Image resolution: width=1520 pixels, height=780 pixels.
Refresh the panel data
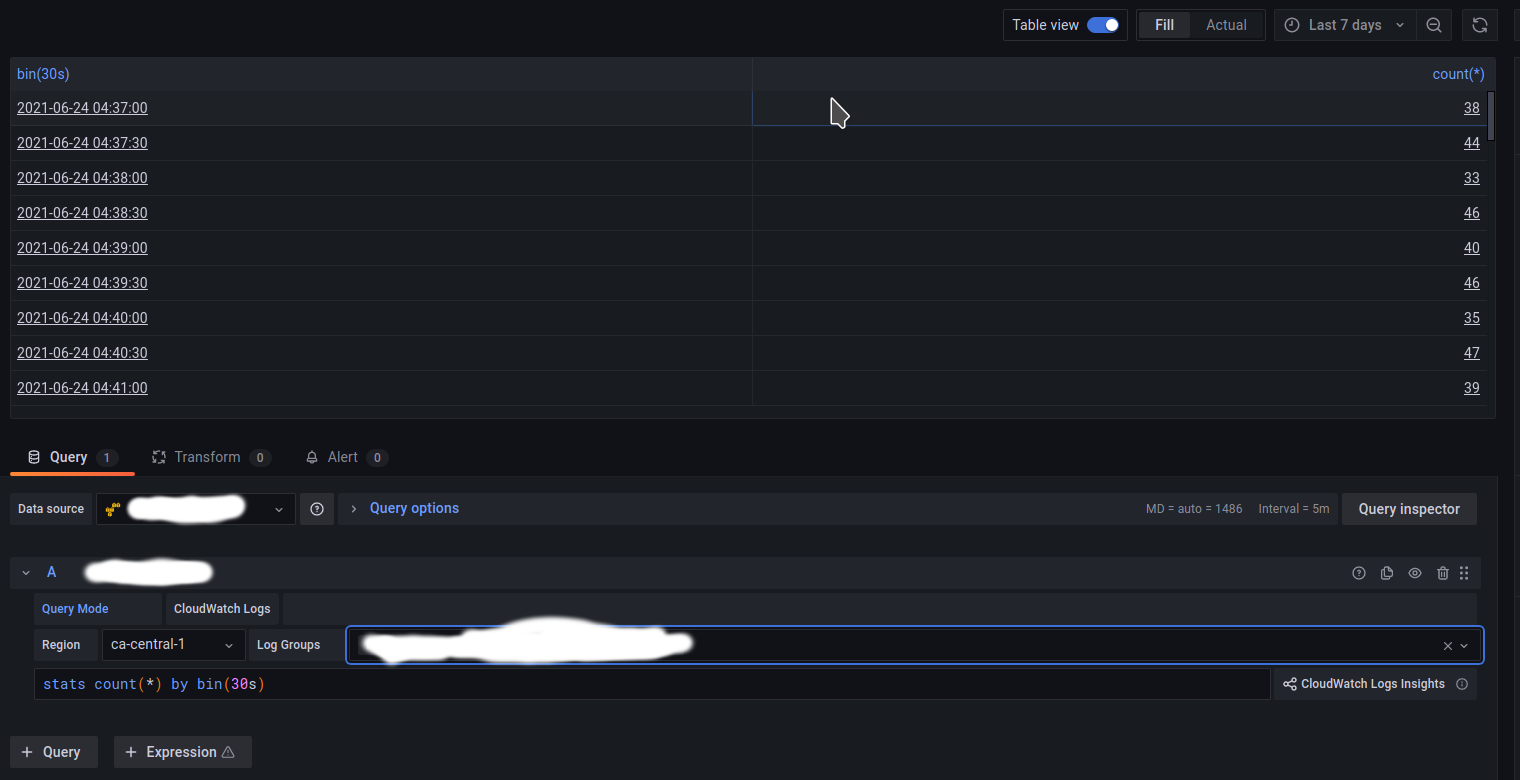click(1480, 25)
